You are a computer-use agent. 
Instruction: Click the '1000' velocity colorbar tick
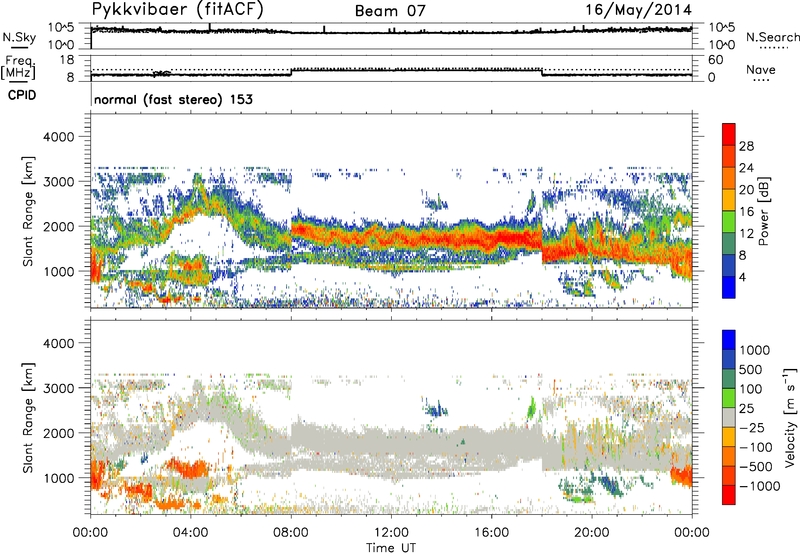(755, 350)
